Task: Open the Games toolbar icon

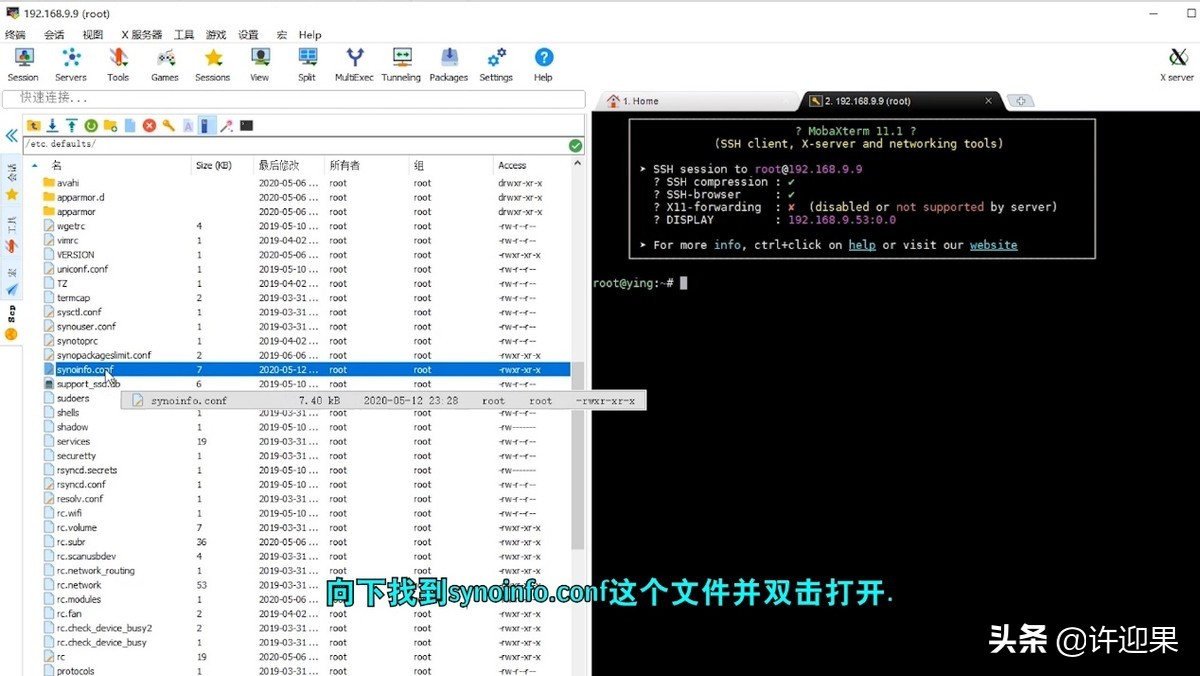Action: (x=165, y=65)
